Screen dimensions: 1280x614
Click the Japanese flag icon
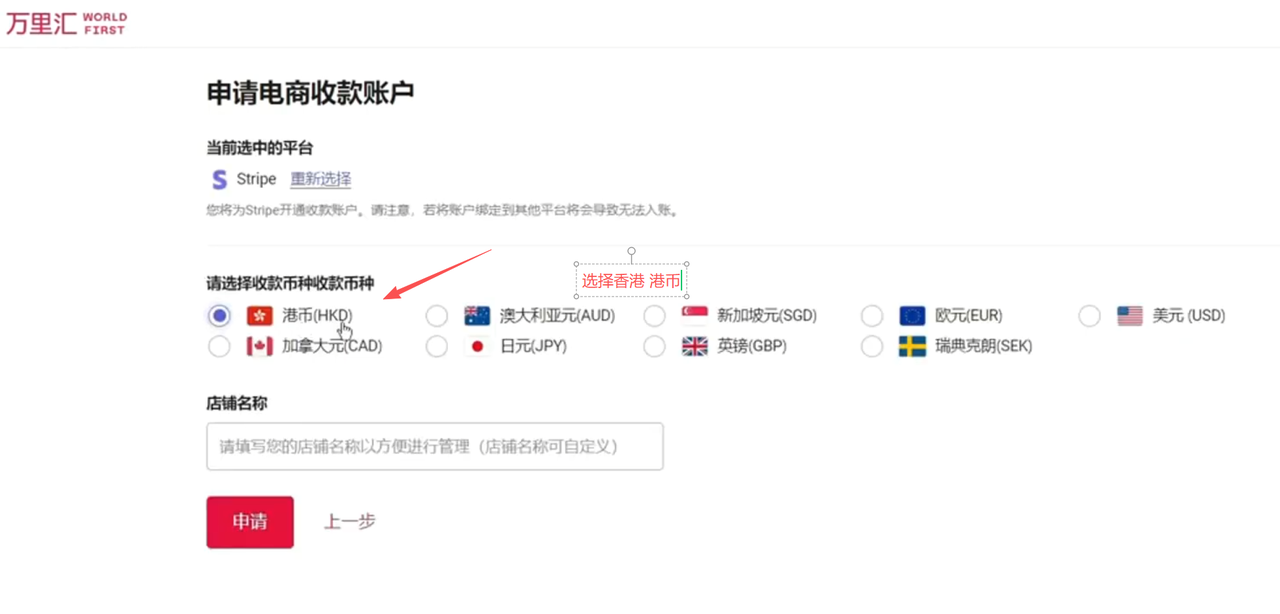click(x=477, y=347)
